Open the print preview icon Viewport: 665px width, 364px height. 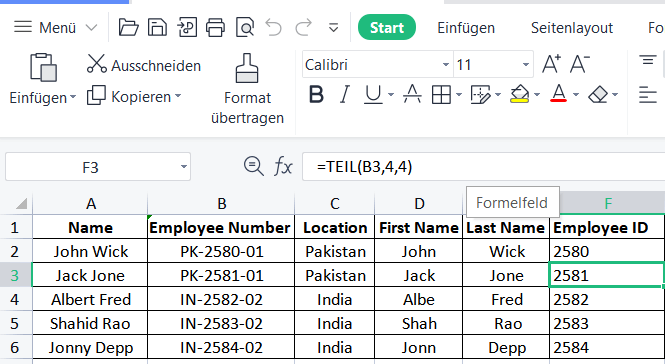tap(245, 28)
